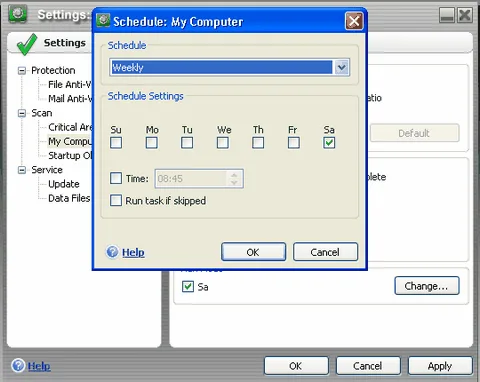This screenshot has width=480, height=382.
Task: Open Help link in Settings window
Action: pos(39,366)
